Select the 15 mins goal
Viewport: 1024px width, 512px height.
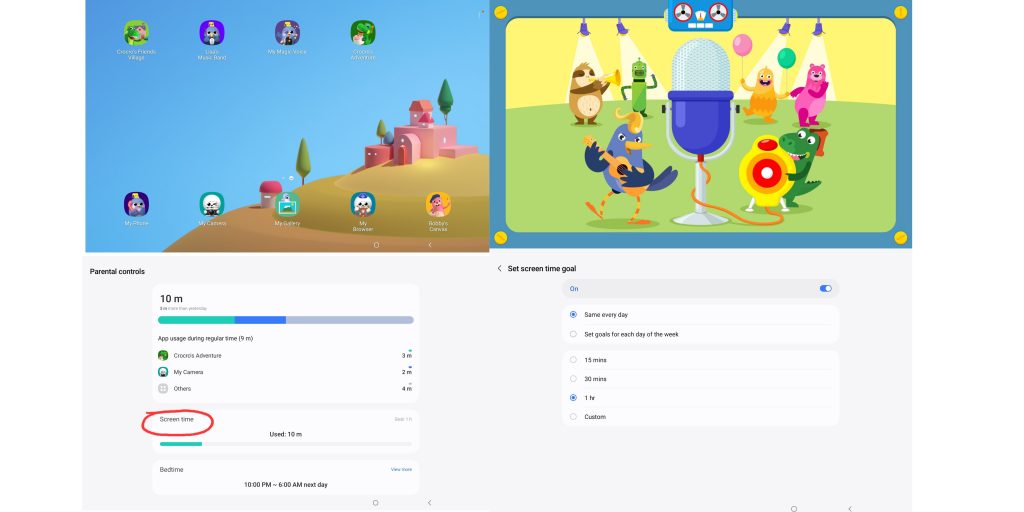coord(573,359)
